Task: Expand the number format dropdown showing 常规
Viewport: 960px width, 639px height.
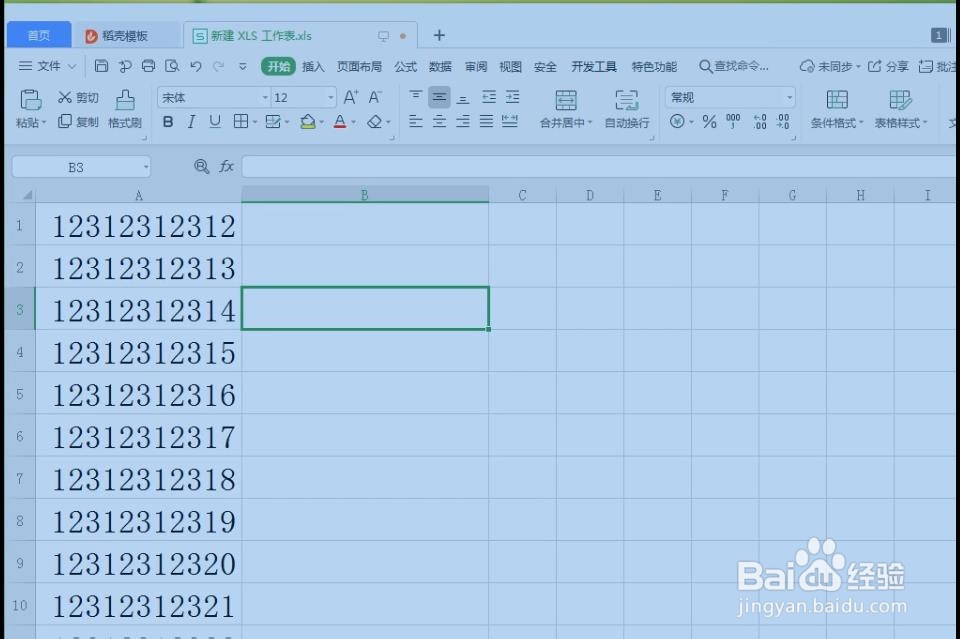Action: [789, 97]
